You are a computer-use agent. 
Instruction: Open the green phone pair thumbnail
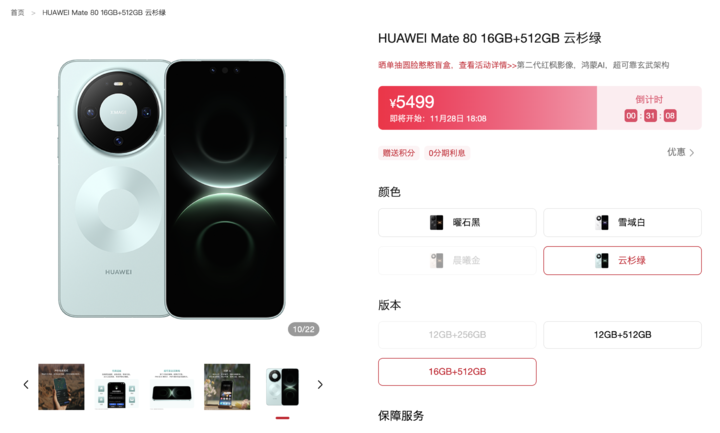tap(282, 387)
